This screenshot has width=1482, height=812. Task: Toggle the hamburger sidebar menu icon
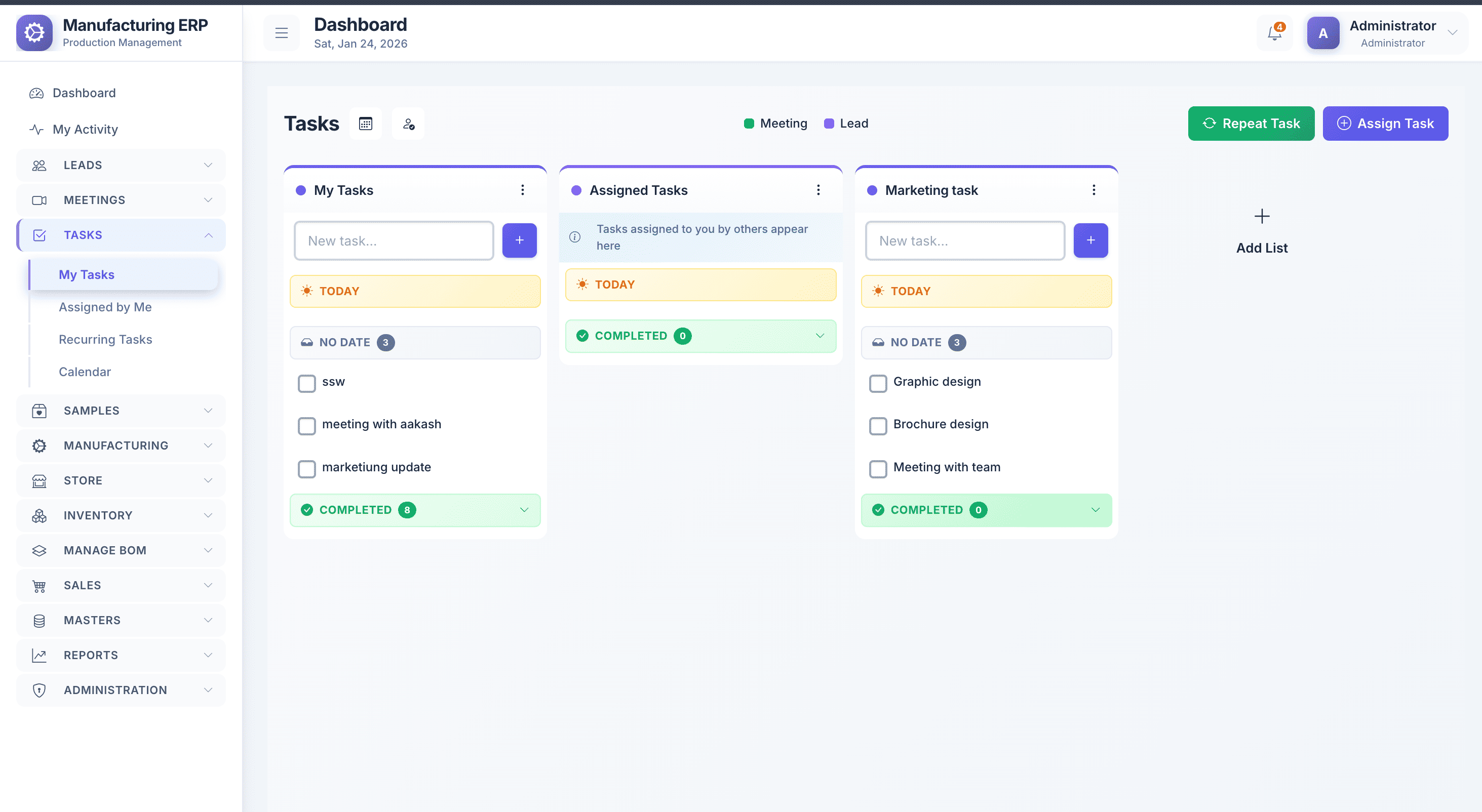tap(281, 33)
